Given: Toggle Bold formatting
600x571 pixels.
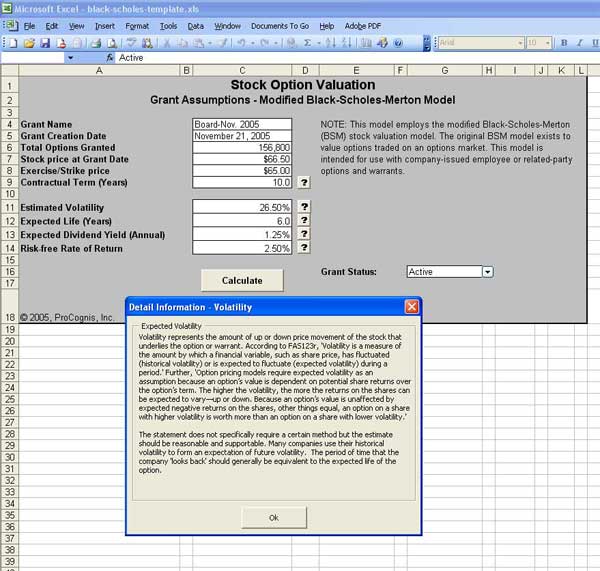Looking at the screenshot, I should click(564, 43).
